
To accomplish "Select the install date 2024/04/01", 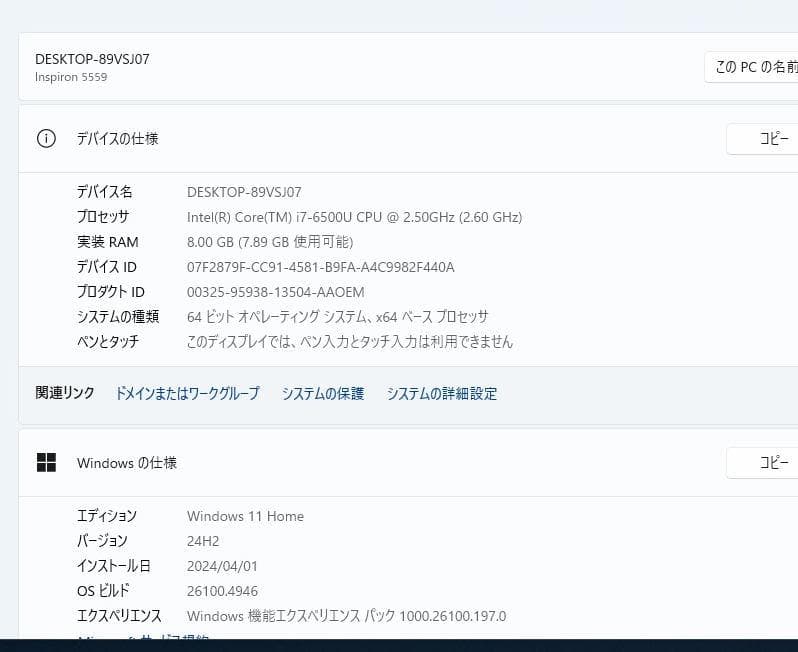I will click(x=222, y=566).
